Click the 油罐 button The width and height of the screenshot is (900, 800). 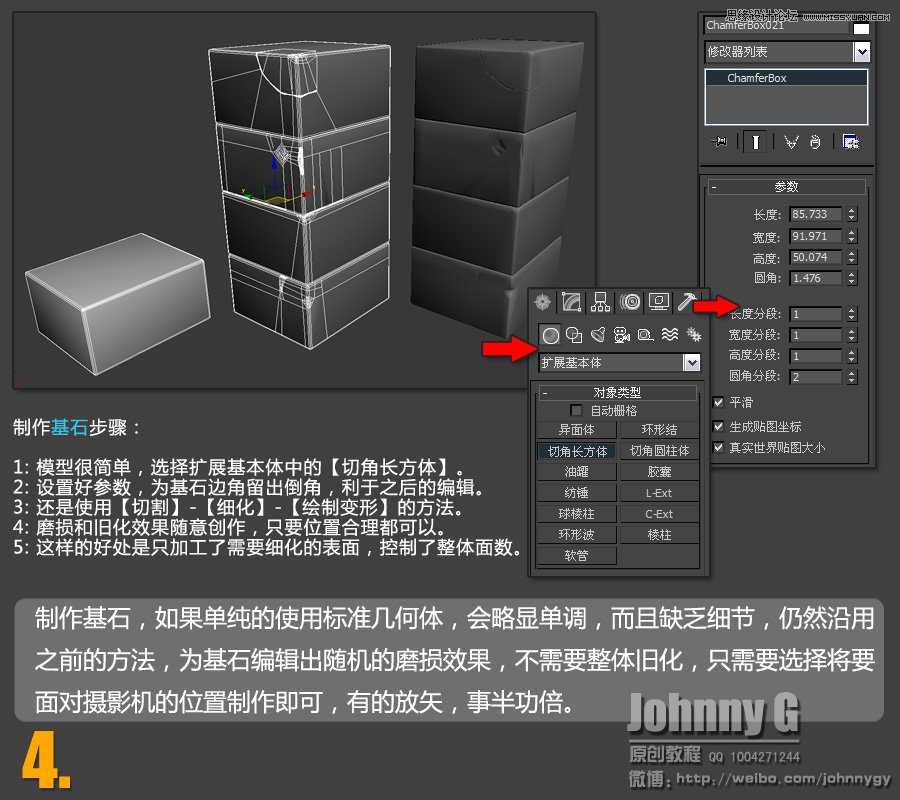[577, 472]
